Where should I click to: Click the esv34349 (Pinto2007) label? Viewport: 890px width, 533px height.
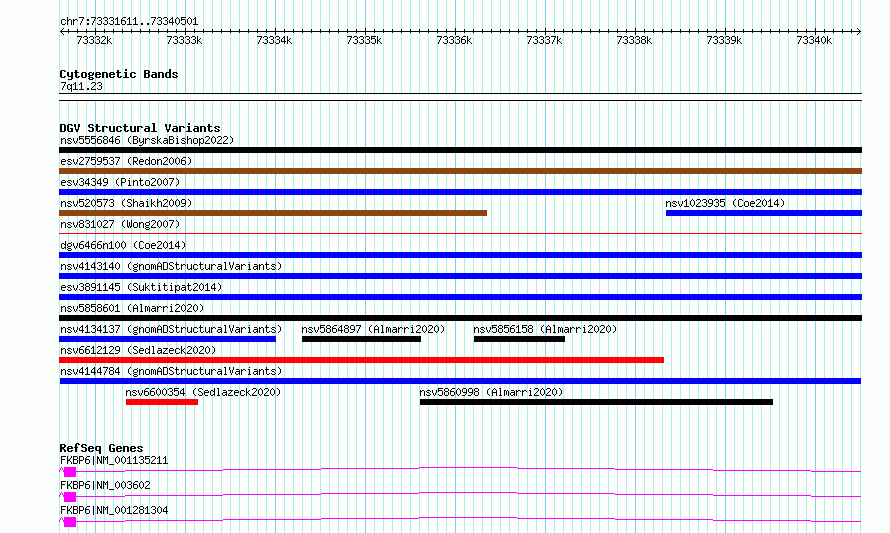click(120, 182)
